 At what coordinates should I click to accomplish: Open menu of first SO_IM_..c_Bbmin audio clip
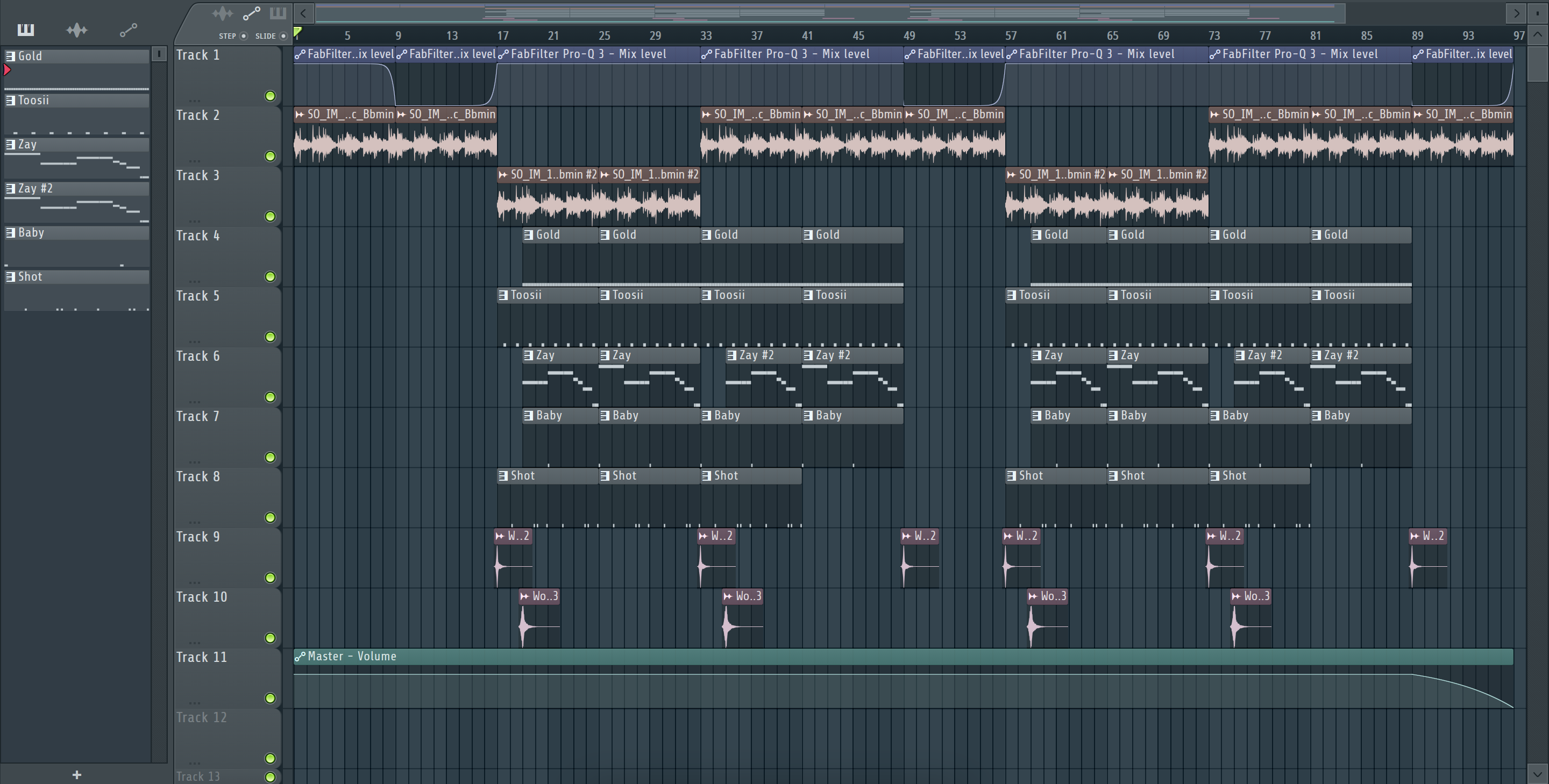300,114
